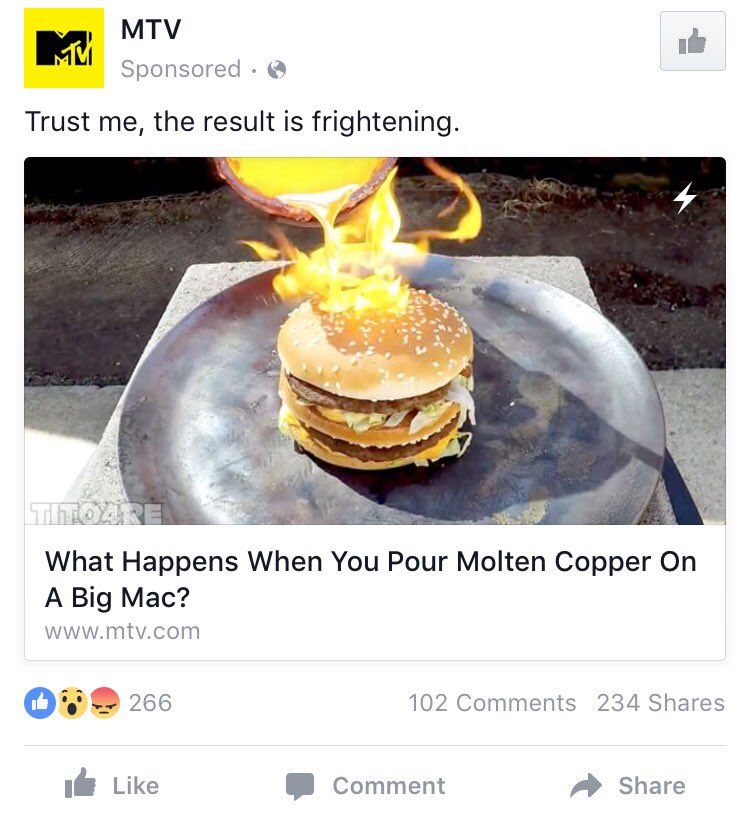View the 102 Comments

[492, 703]
